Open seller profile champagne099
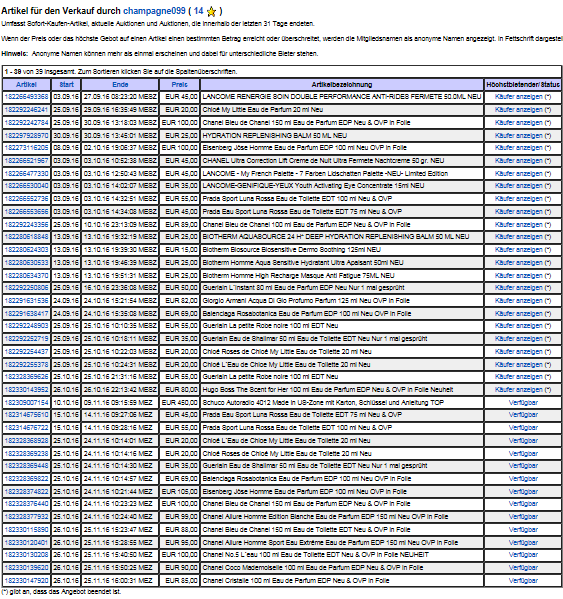This screenshot has height=599, width=563. click(154, 11)
